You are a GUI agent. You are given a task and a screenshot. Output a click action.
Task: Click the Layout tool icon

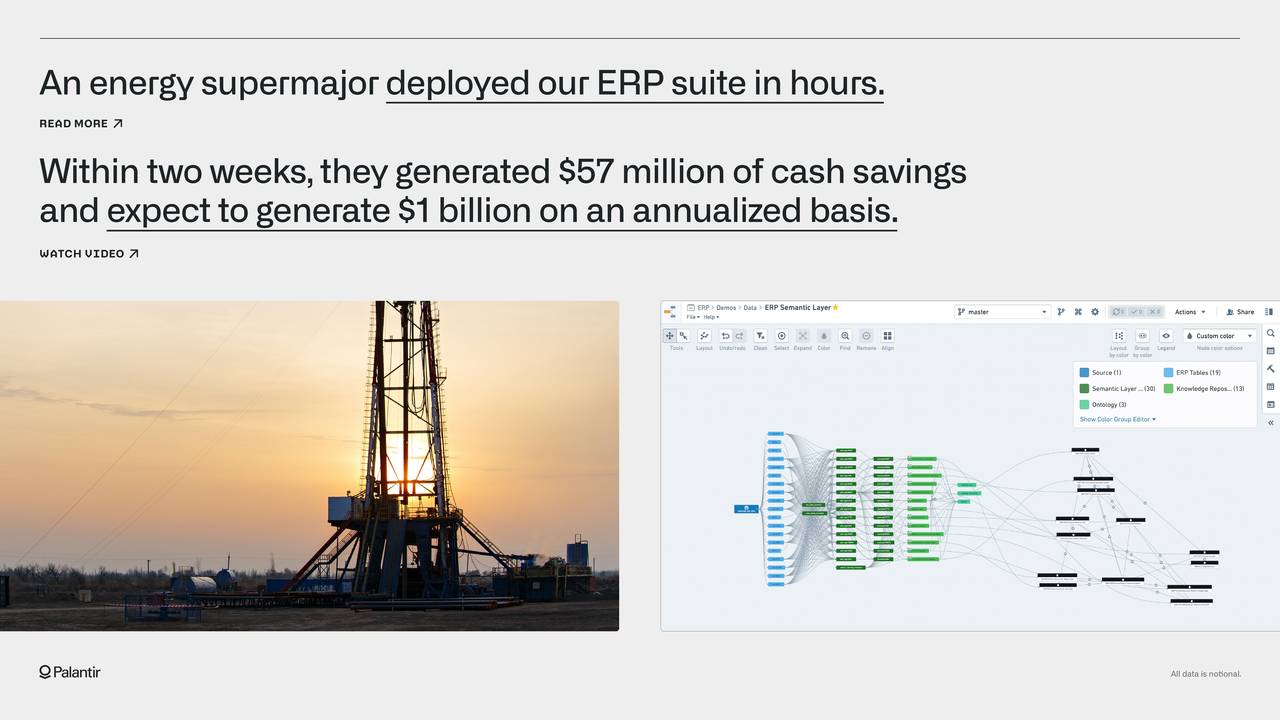(x=704, y=336)
